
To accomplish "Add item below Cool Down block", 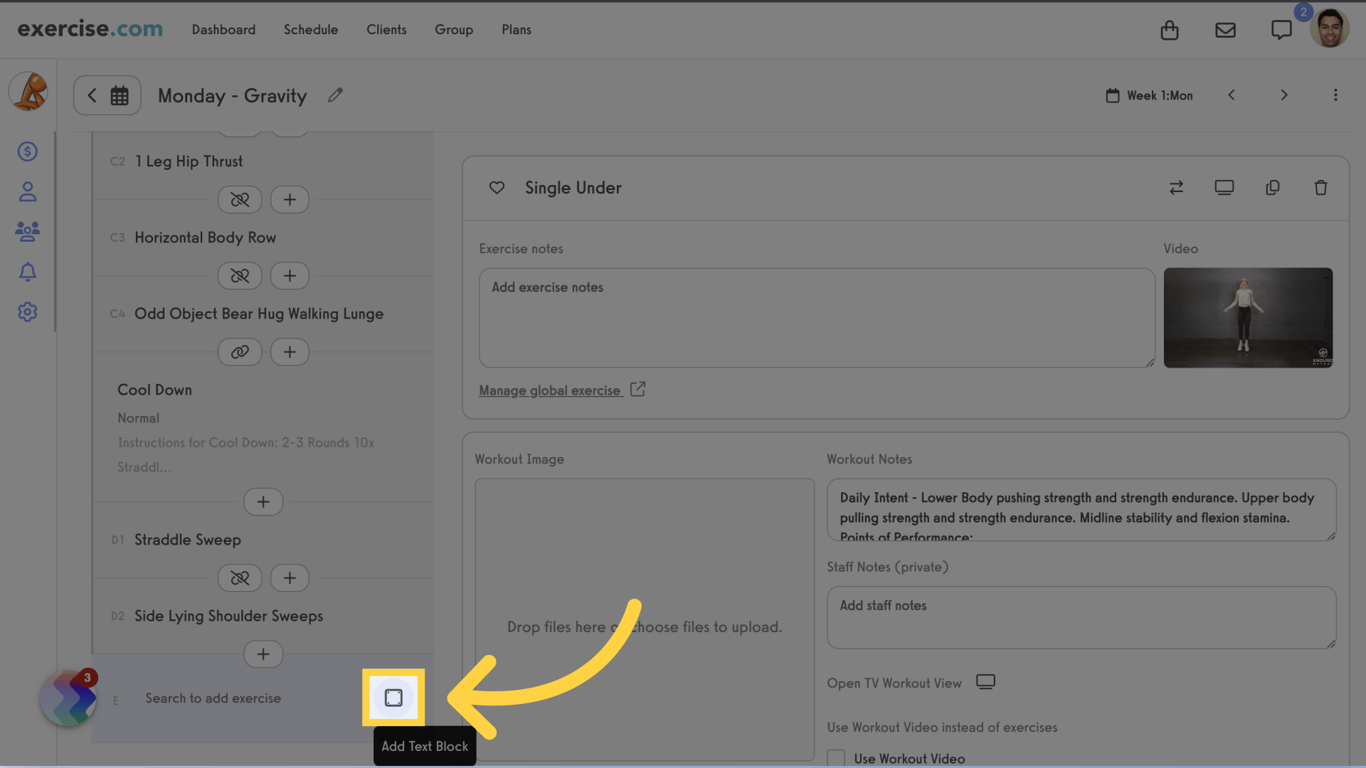I will click(263, 502).
